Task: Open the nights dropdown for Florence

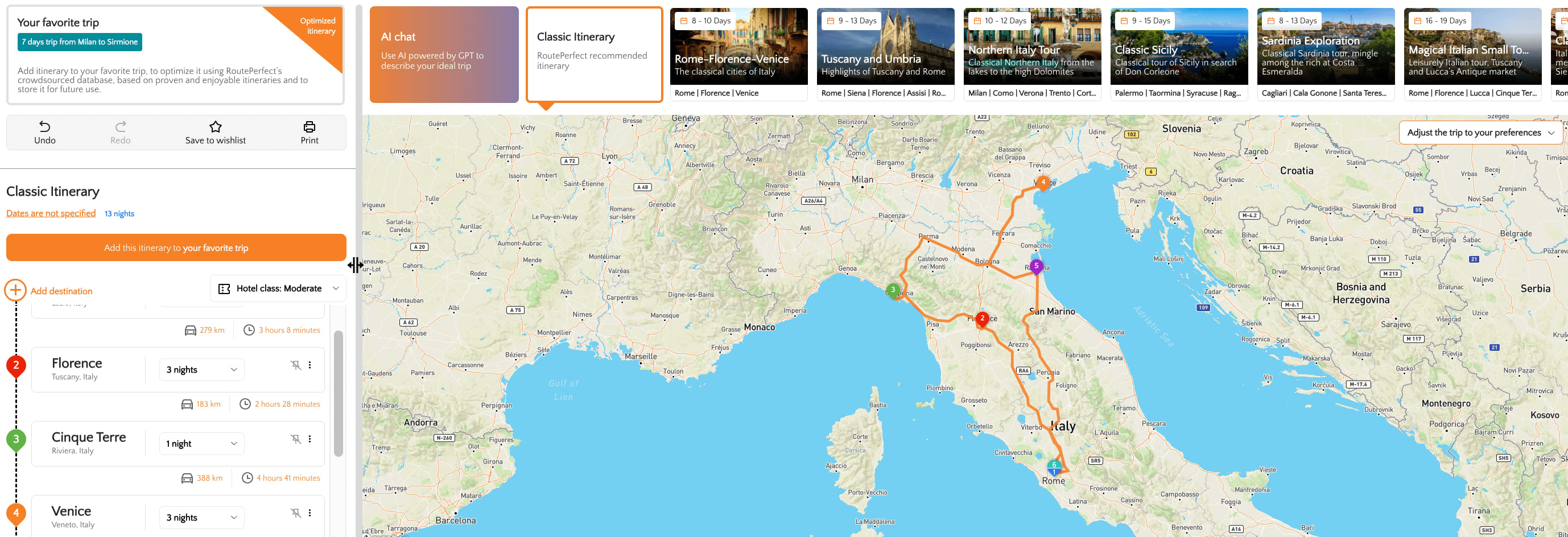Action: [x=201, y=370]
